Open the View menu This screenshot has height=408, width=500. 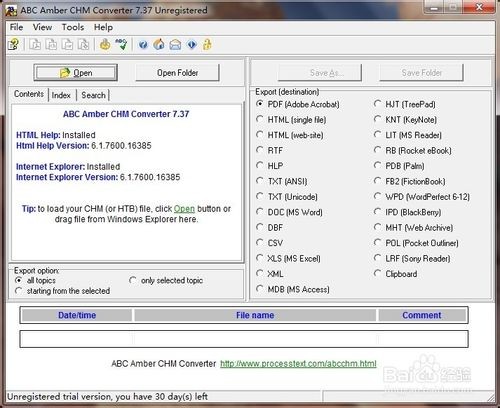[x=42, y=27]
